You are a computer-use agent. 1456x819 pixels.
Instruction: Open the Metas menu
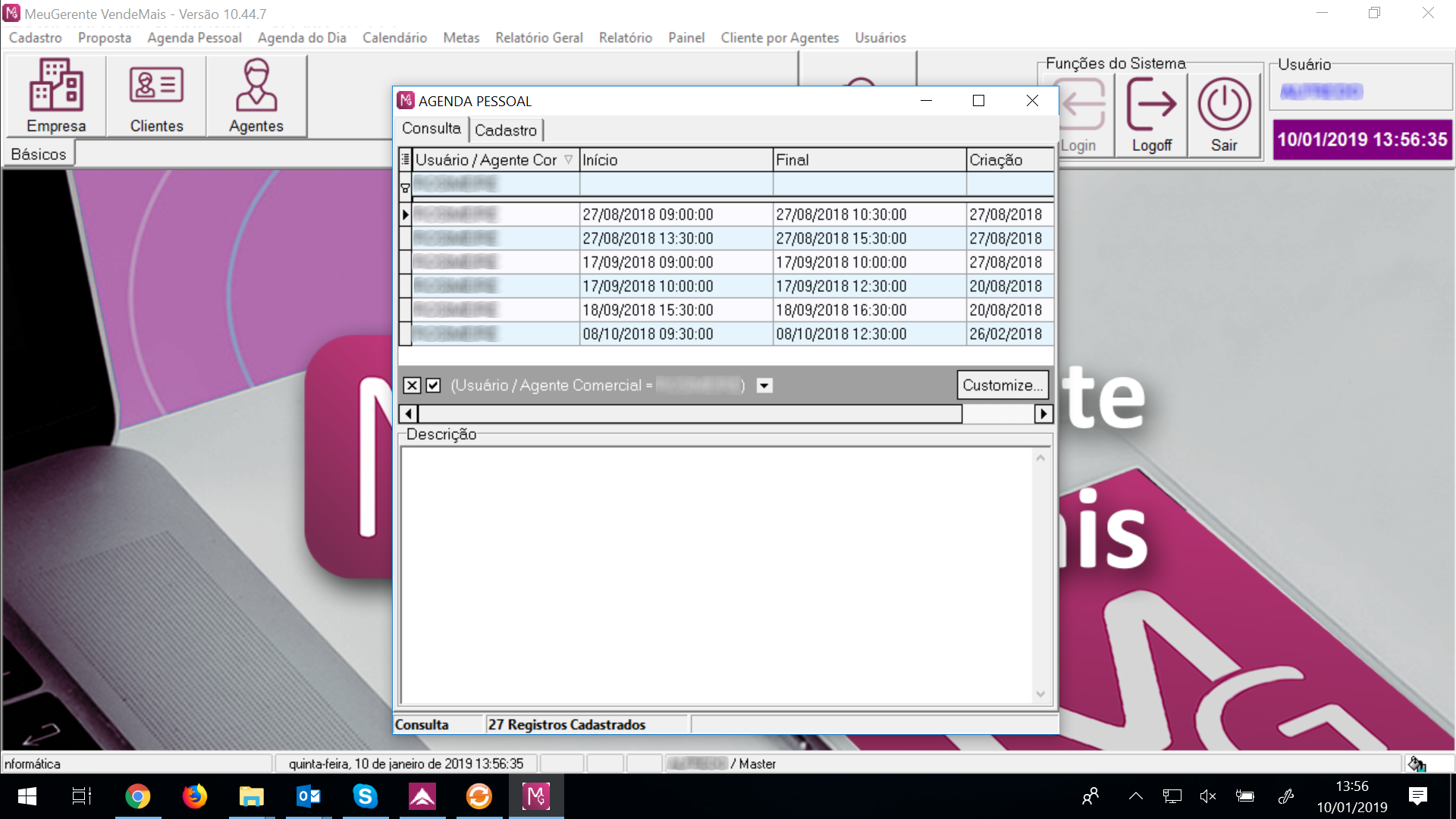(x=461, y=37)
